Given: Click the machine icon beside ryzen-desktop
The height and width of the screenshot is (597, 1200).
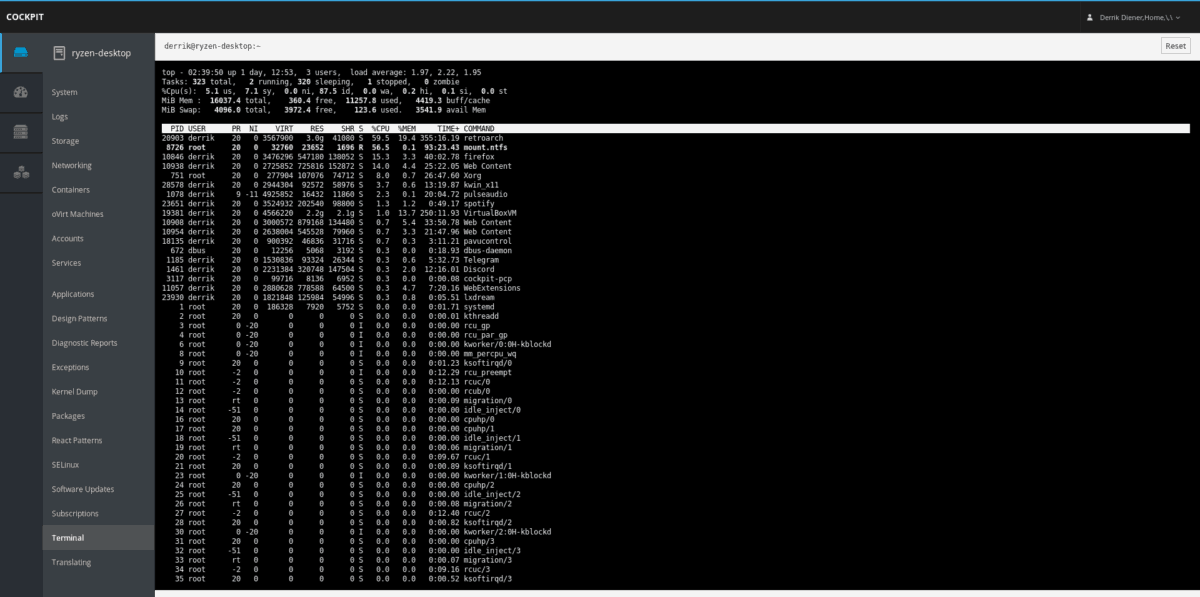Looking at the screenshot, I should 57,52.
